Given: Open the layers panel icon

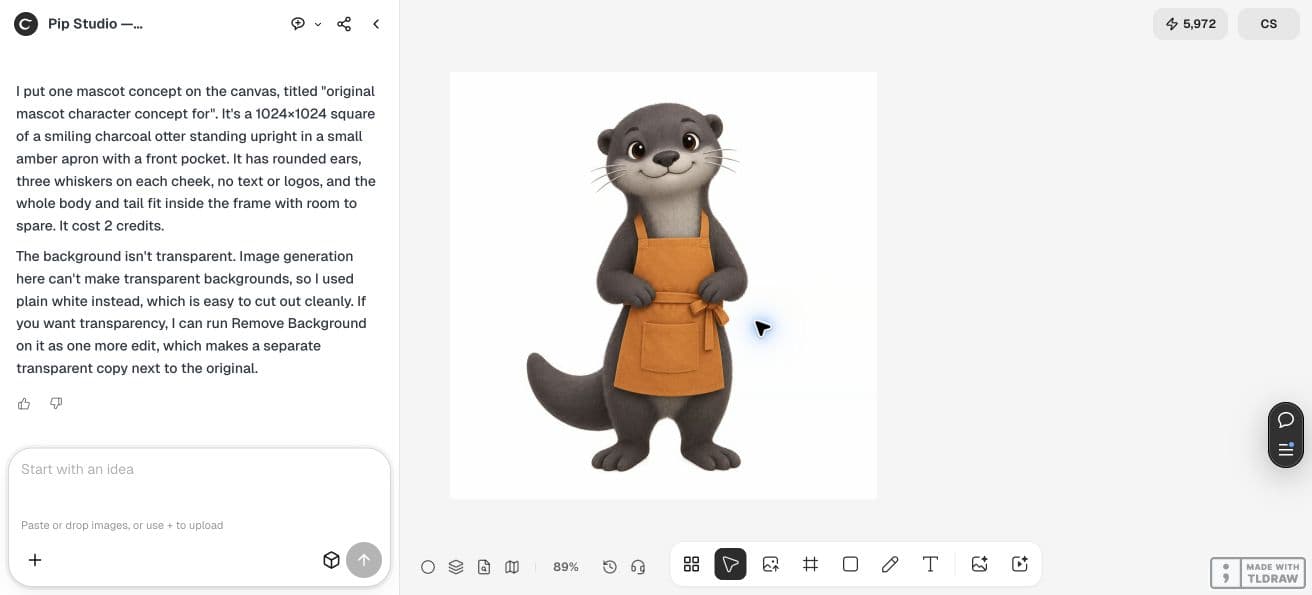Looking at the screenshot, I should pyautogui.click(x=456, y=567).
